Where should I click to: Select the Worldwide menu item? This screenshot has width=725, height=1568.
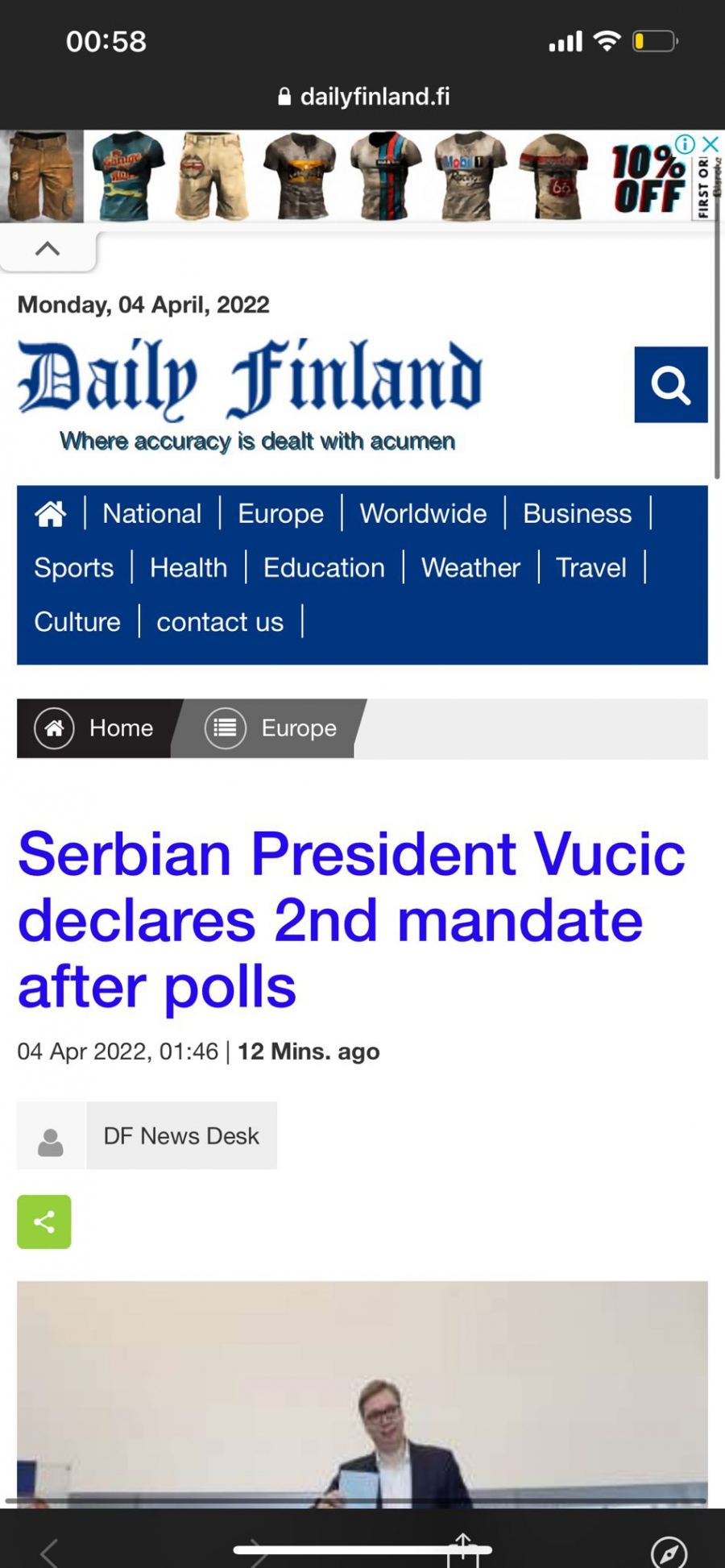(x=423, y=513)
